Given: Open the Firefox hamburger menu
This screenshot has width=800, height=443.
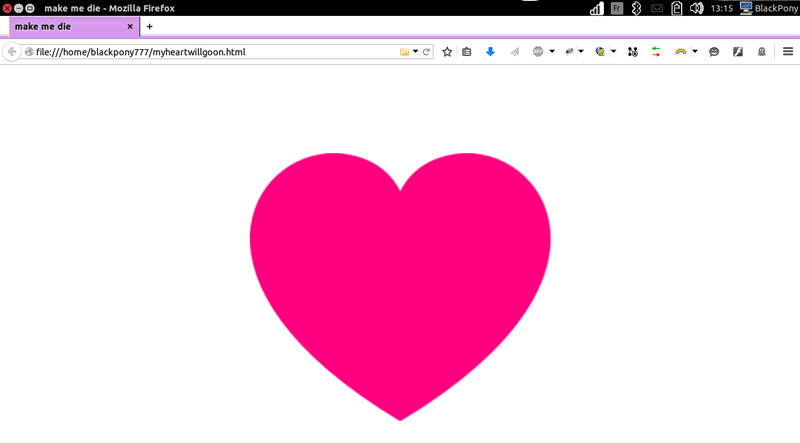Looking at the screenshot, I should (x=788, y=52).
